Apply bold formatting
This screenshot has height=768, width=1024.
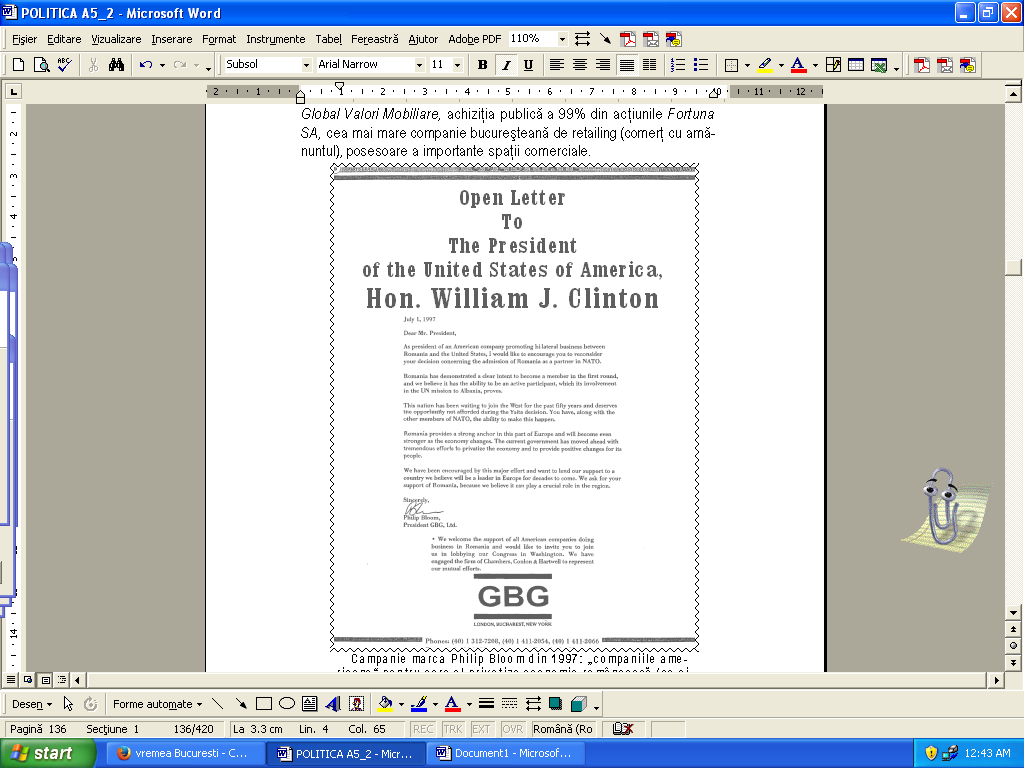[x=483, y=65]
